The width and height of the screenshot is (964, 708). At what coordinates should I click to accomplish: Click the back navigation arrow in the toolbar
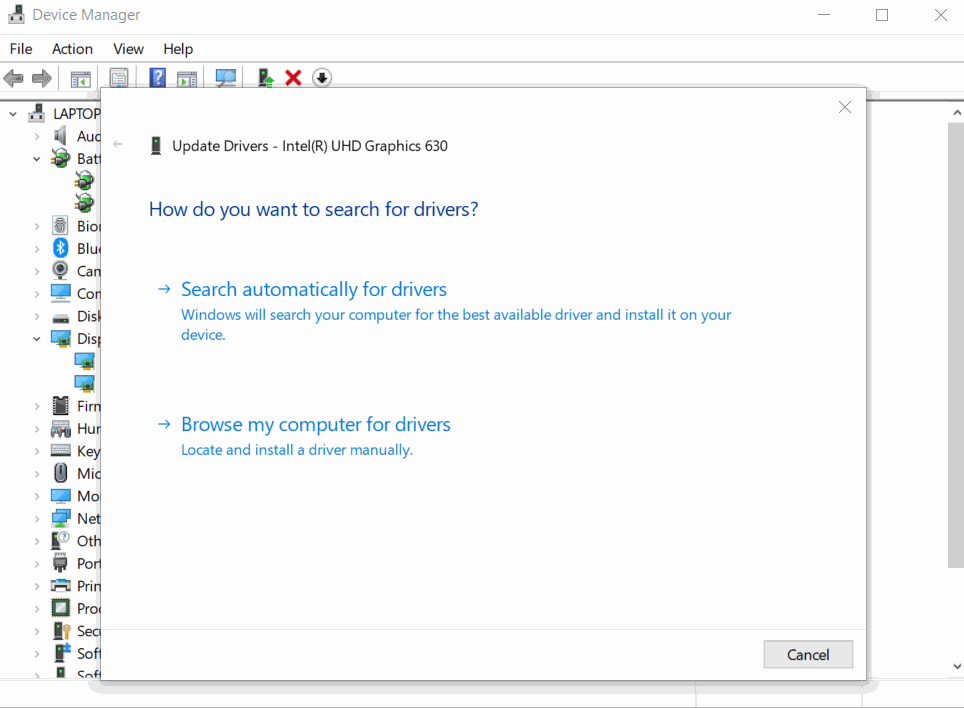tap(13, 77)
